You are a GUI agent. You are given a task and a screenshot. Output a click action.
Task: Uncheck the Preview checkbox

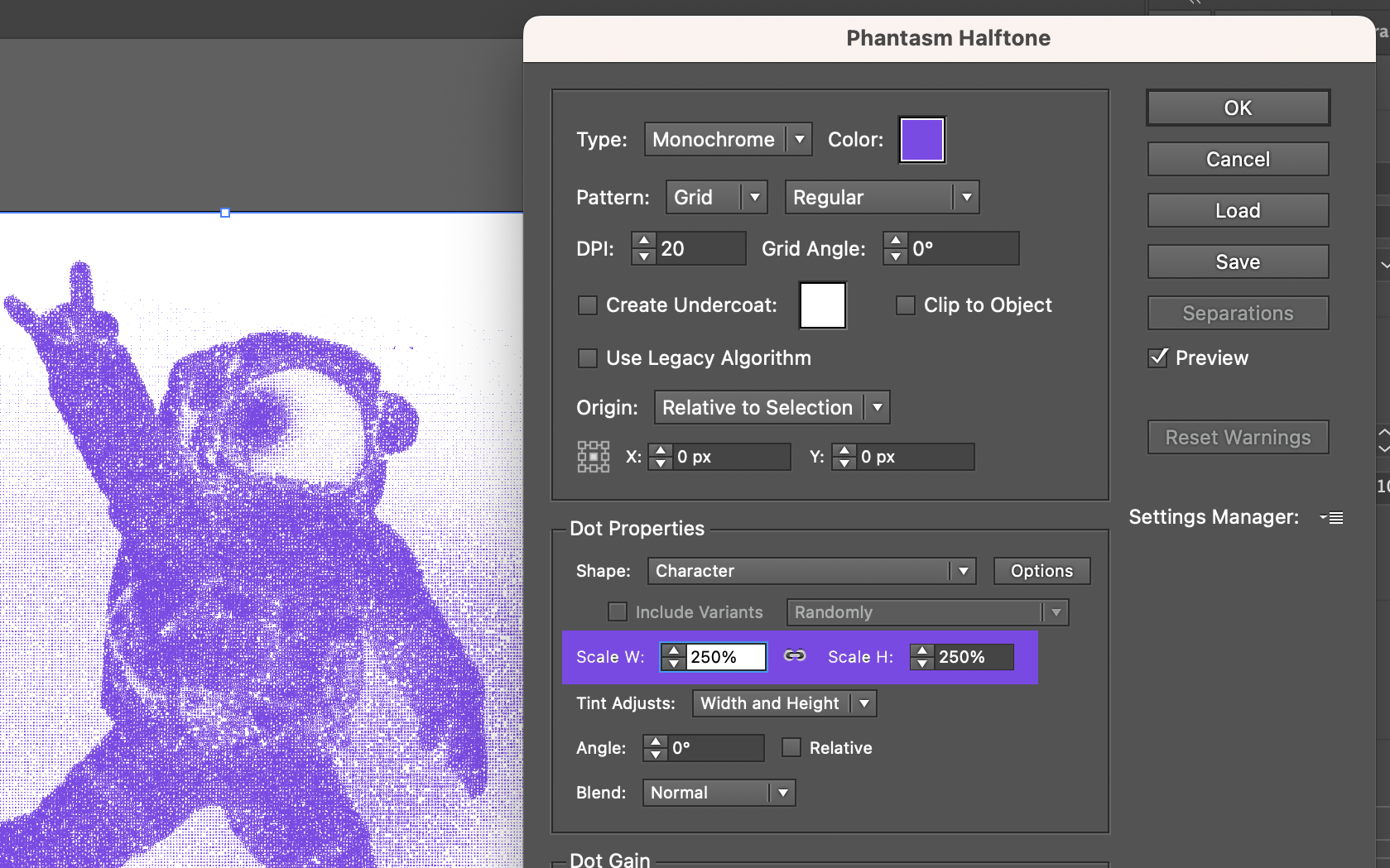tap(1158, 357)
